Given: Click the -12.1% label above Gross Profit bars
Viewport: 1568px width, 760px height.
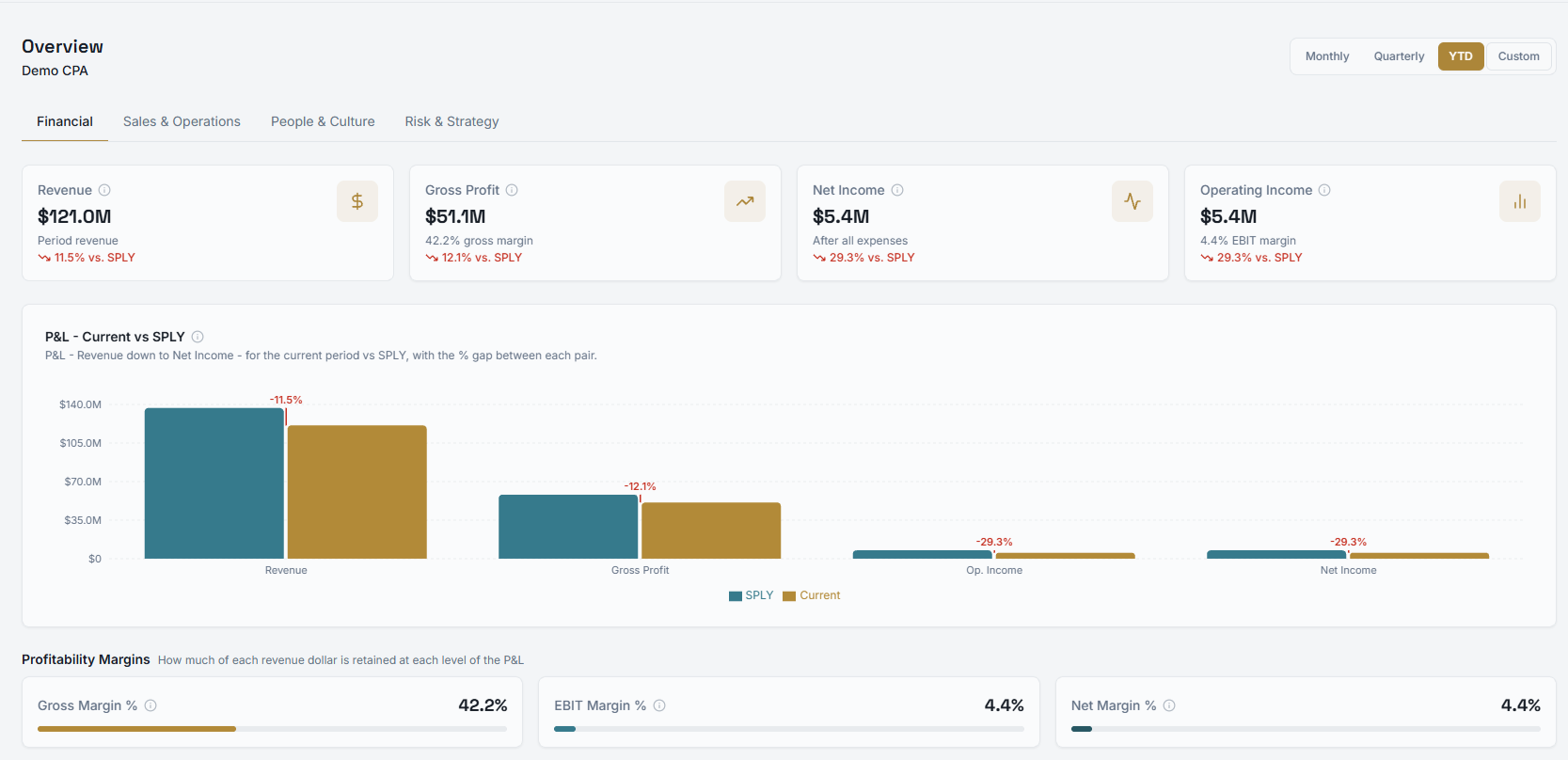Looking at the screenshot, I should (x=641, y=486).
